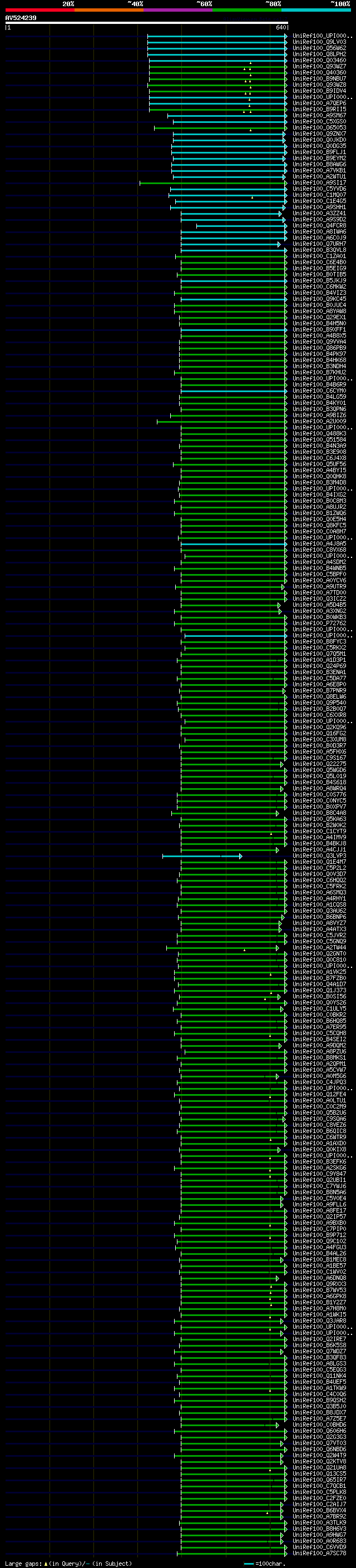The height and width of the screenshot is (1568, 356).
Task: Select the UniRef100_Q93WZ8 label
Action: [x=319, y=85]
